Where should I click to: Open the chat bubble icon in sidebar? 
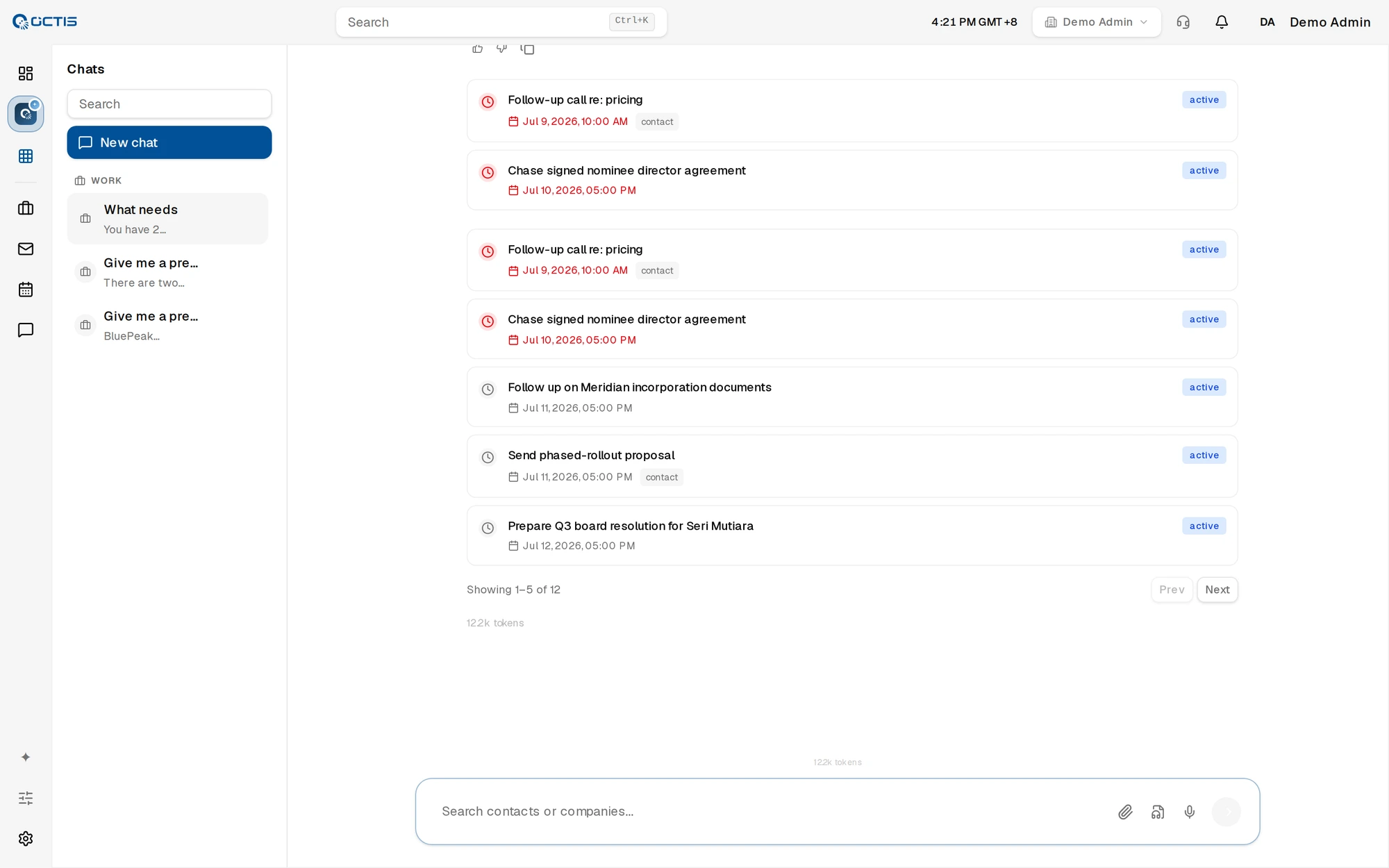(26, 330)
